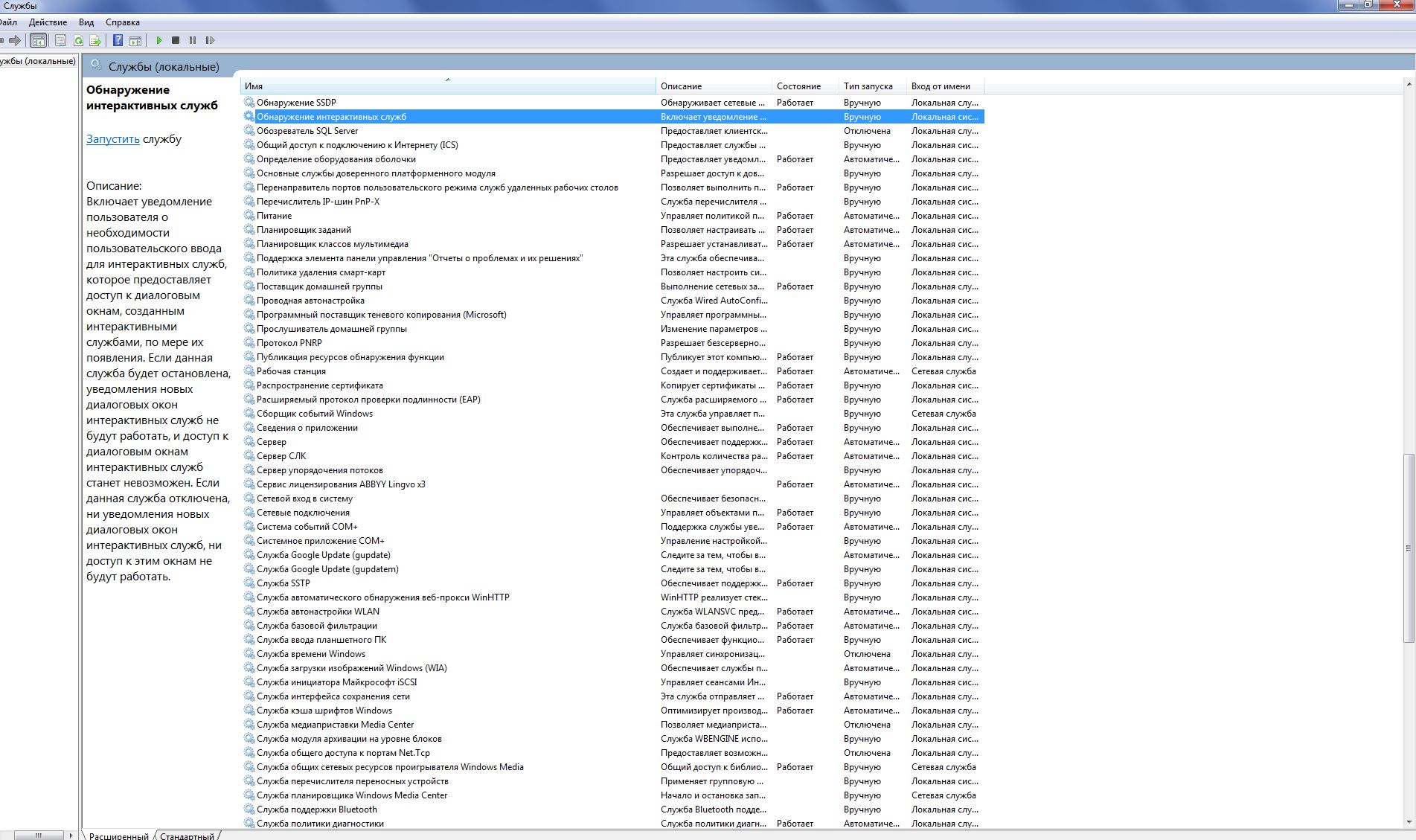Open Help via the blue question mark icon
Viewport: 1416px width, 840px height.
coord(118,40)
